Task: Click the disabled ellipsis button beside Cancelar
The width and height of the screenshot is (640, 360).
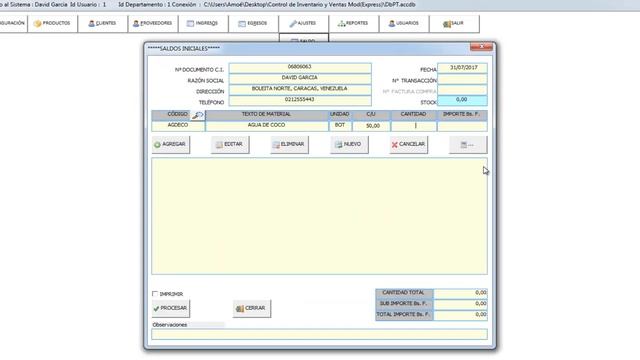Action: pos(468,144)
